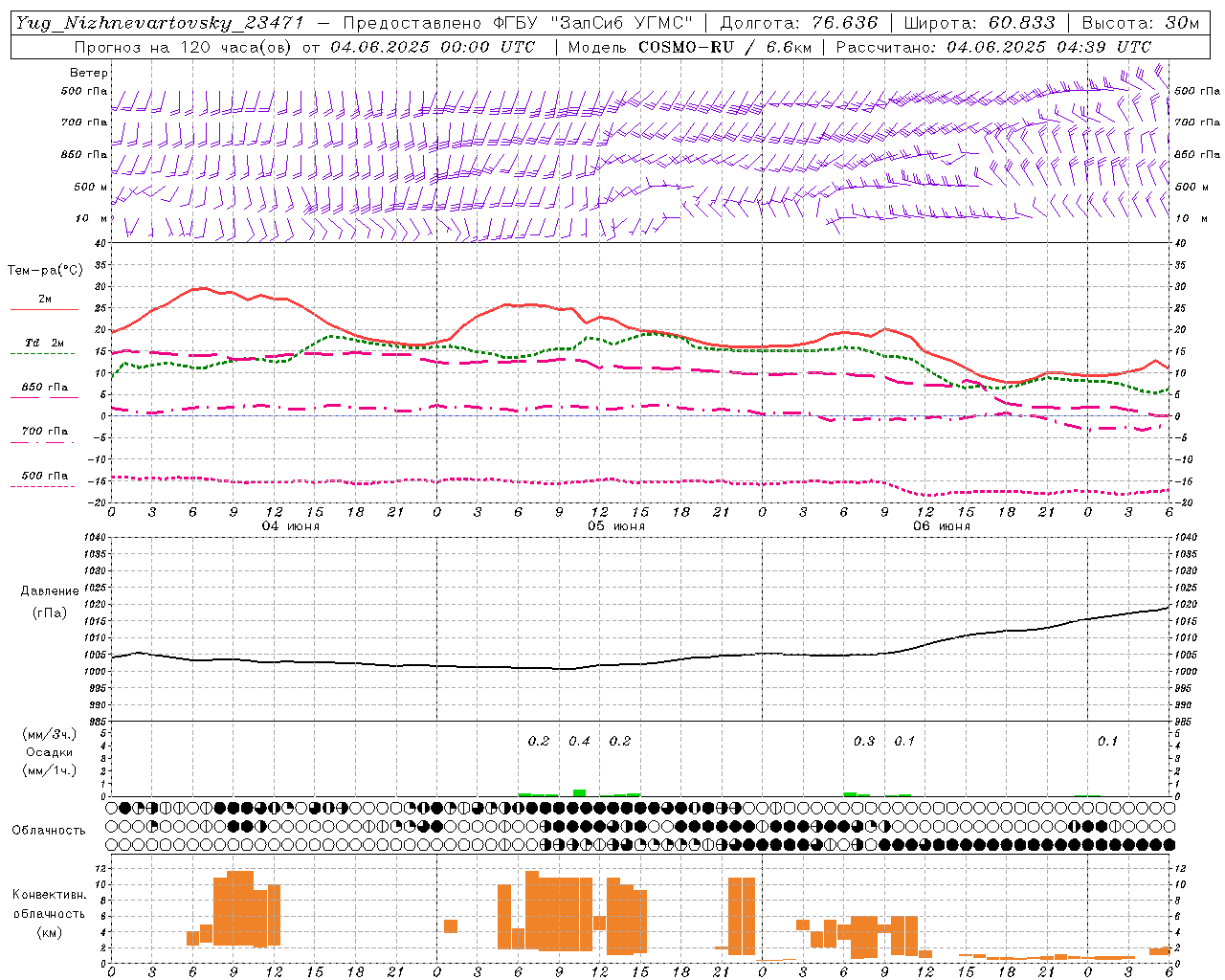Click the Ветер panel label
The height and width of the screenshot is (980, 1225).
click(89, 73)
